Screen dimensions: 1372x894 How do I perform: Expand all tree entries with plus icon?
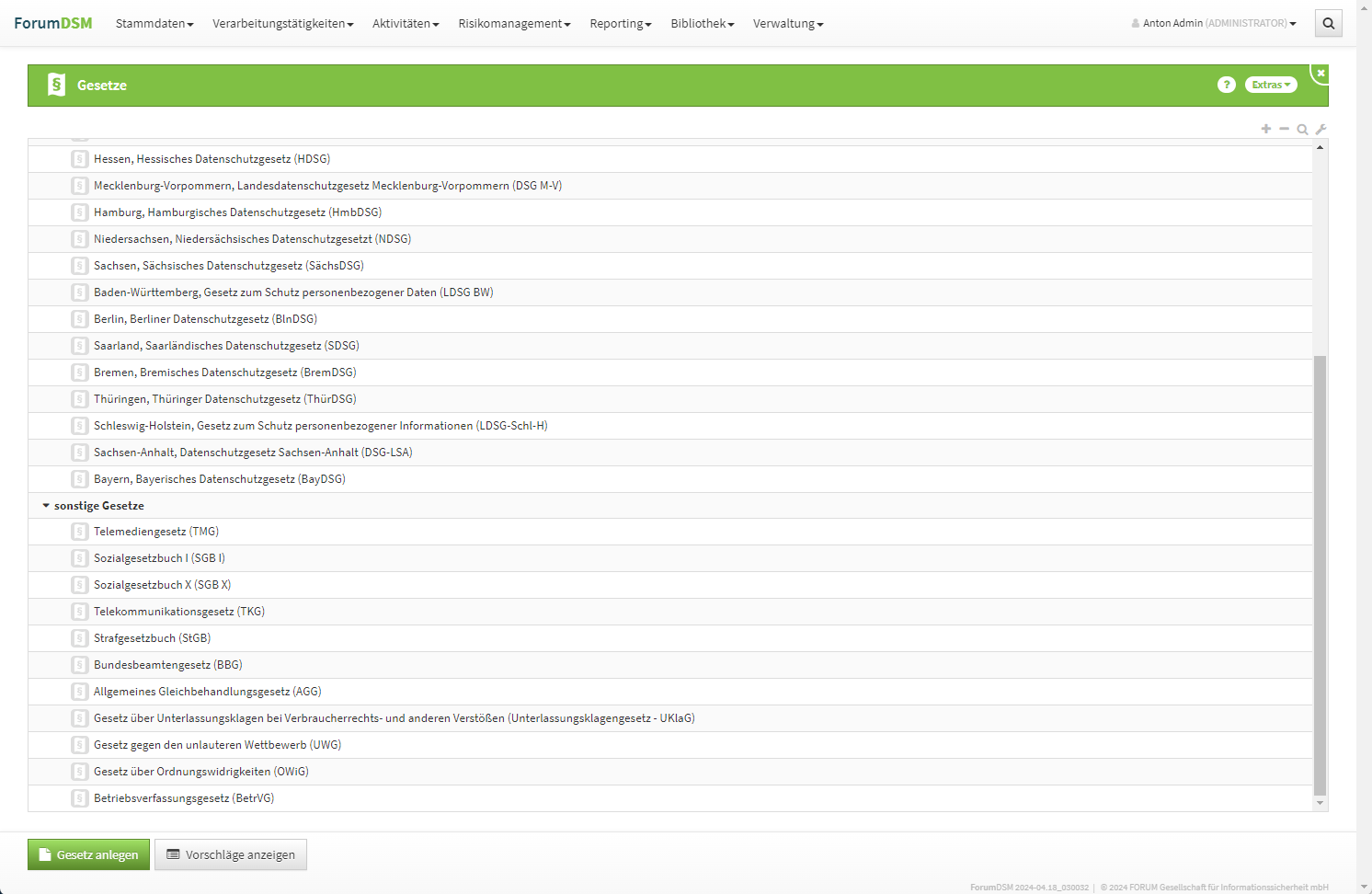pos(1266,129)
